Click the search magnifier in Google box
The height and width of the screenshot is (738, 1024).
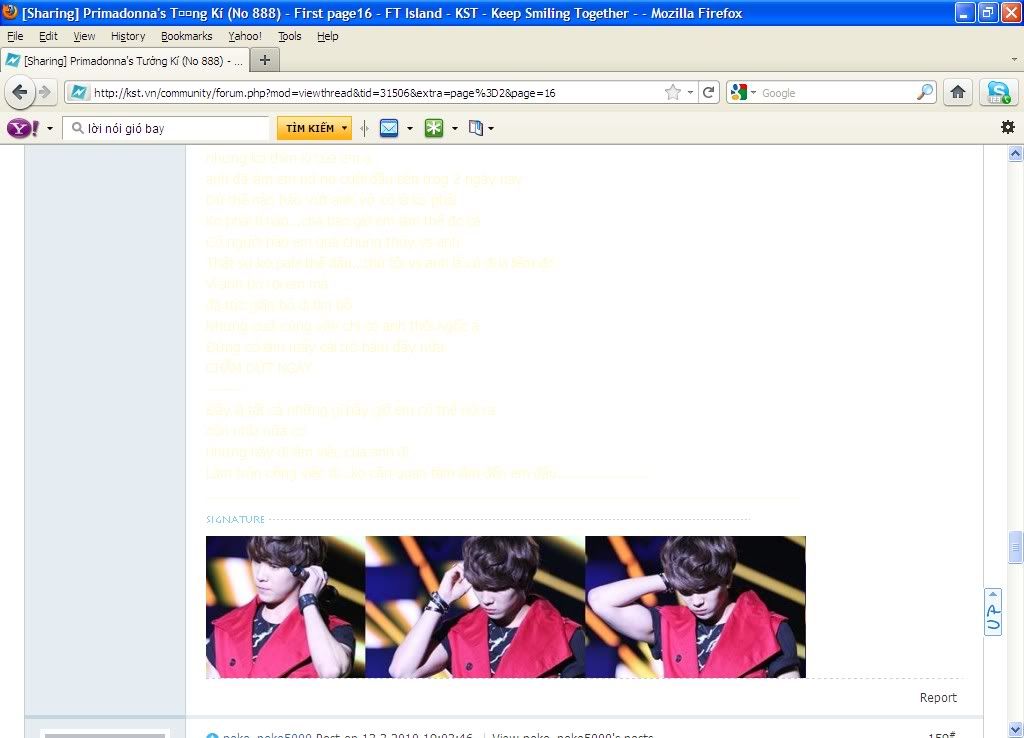point(925,92)
